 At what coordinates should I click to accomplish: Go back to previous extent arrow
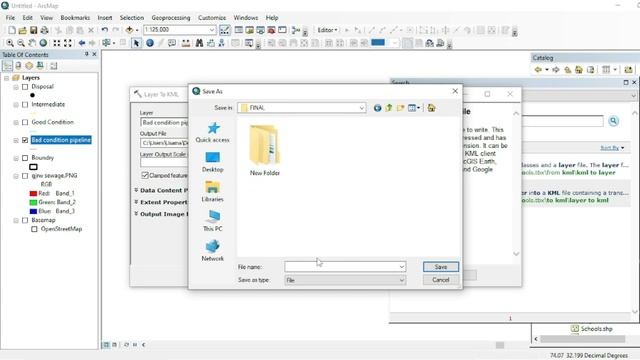pyautogui.click(x=82, y=43)
